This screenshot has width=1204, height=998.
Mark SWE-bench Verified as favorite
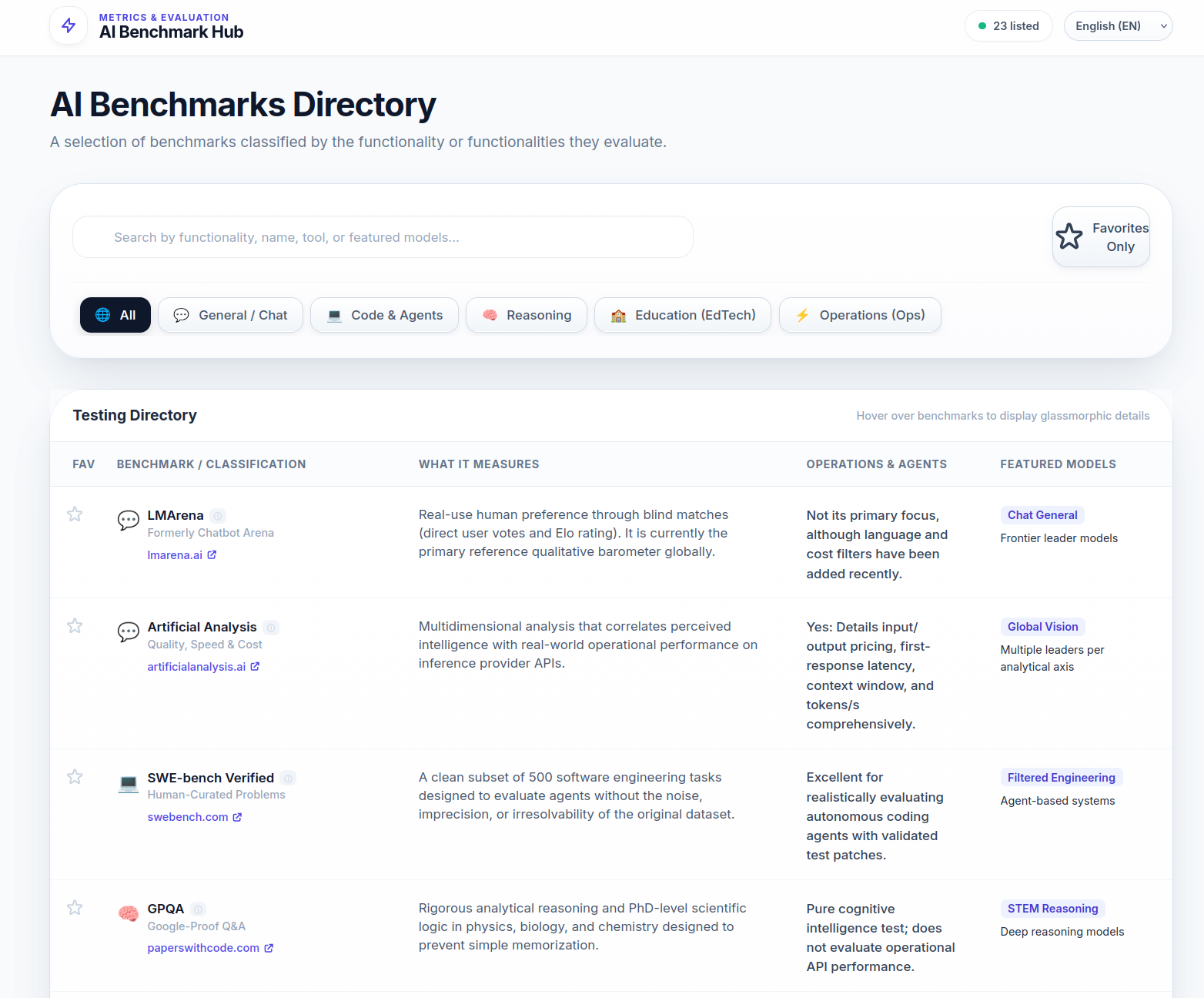click(x=75, y=776)
